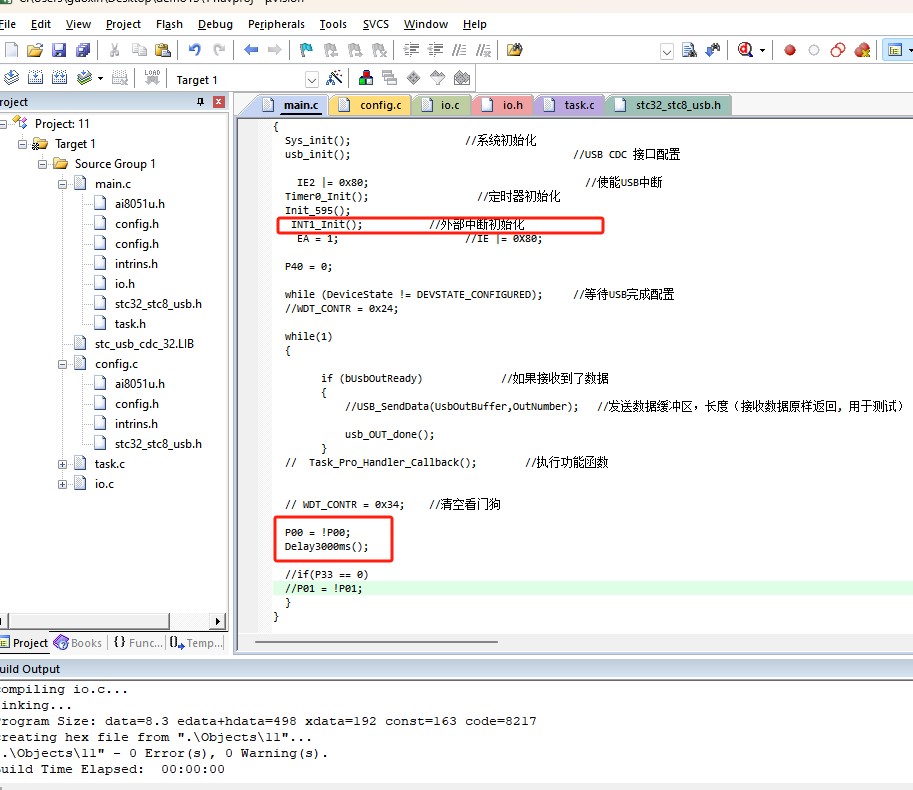Show the Templates panel tab
Screen dimensions: 913x790
(x=196, y=643)
